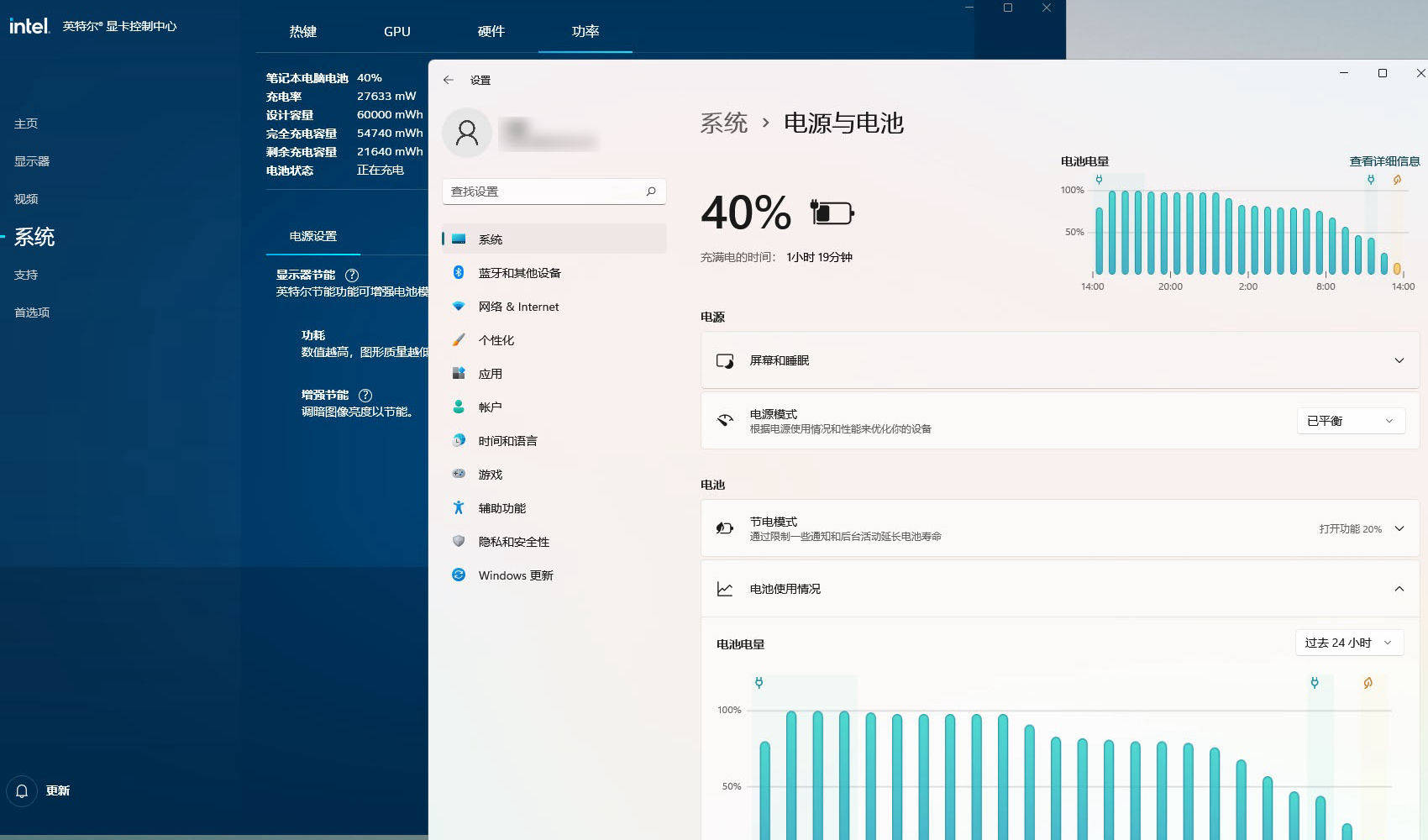
Task: Click the gamepad icon beside 游戏
Action: pyautogui.click(x=459, y=474)
